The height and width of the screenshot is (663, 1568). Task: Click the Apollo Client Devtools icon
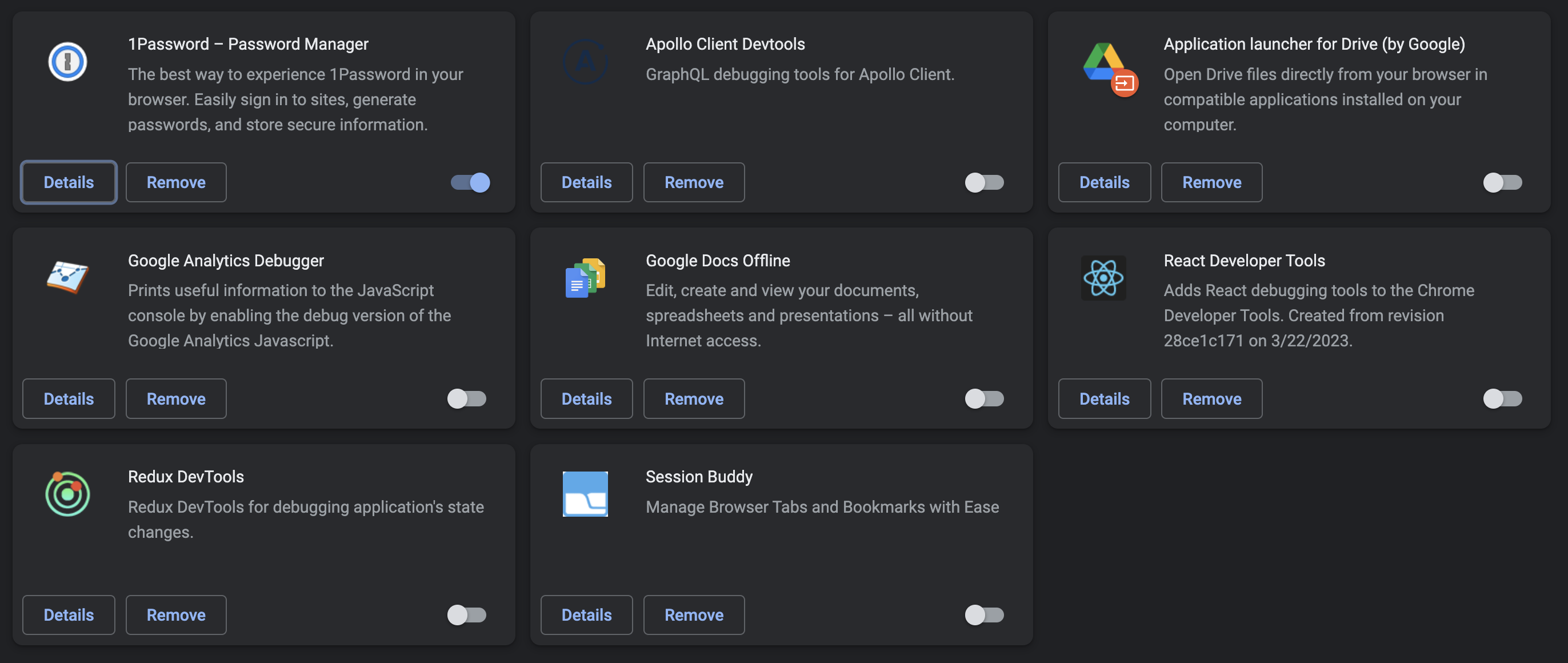pos(586,62)
